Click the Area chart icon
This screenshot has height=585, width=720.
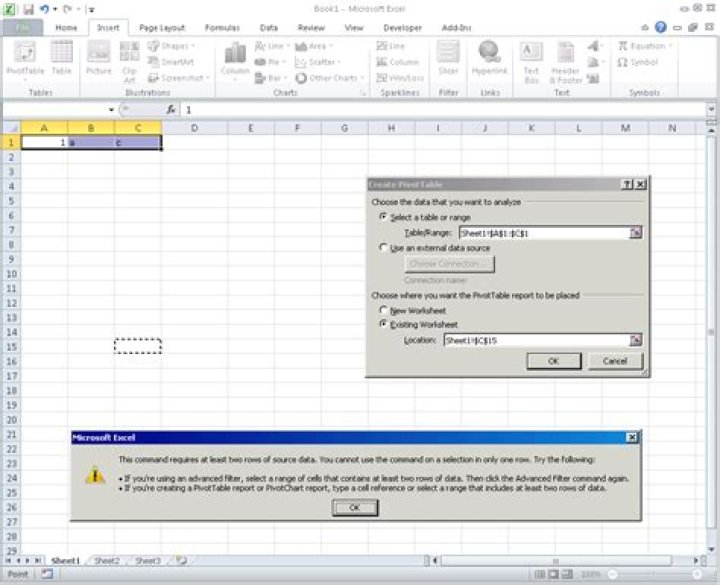click(301, 46)
